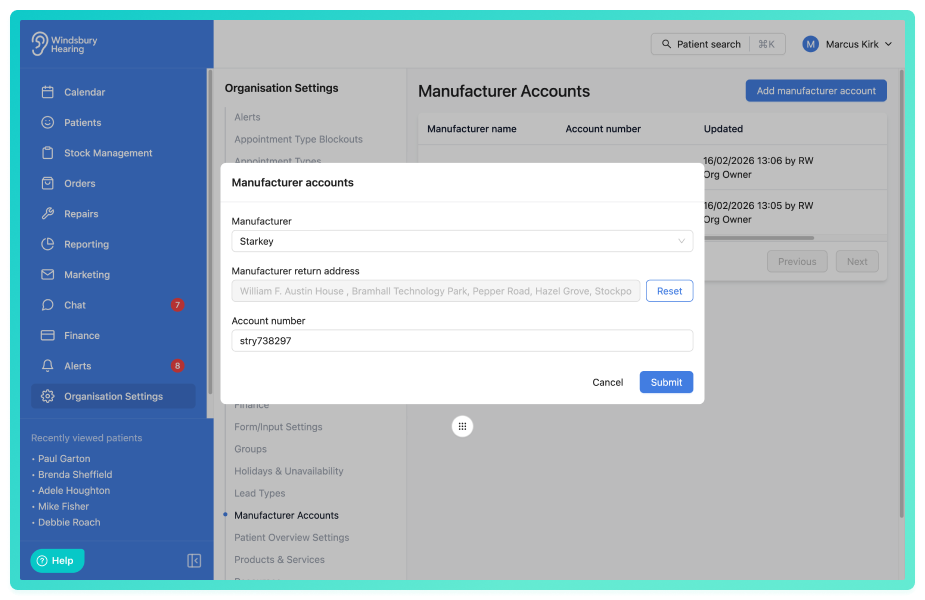Viewport: 925px width, 600px height.
Task: Click the Chat badge showing 7
Action: click(x=177, y=305)
